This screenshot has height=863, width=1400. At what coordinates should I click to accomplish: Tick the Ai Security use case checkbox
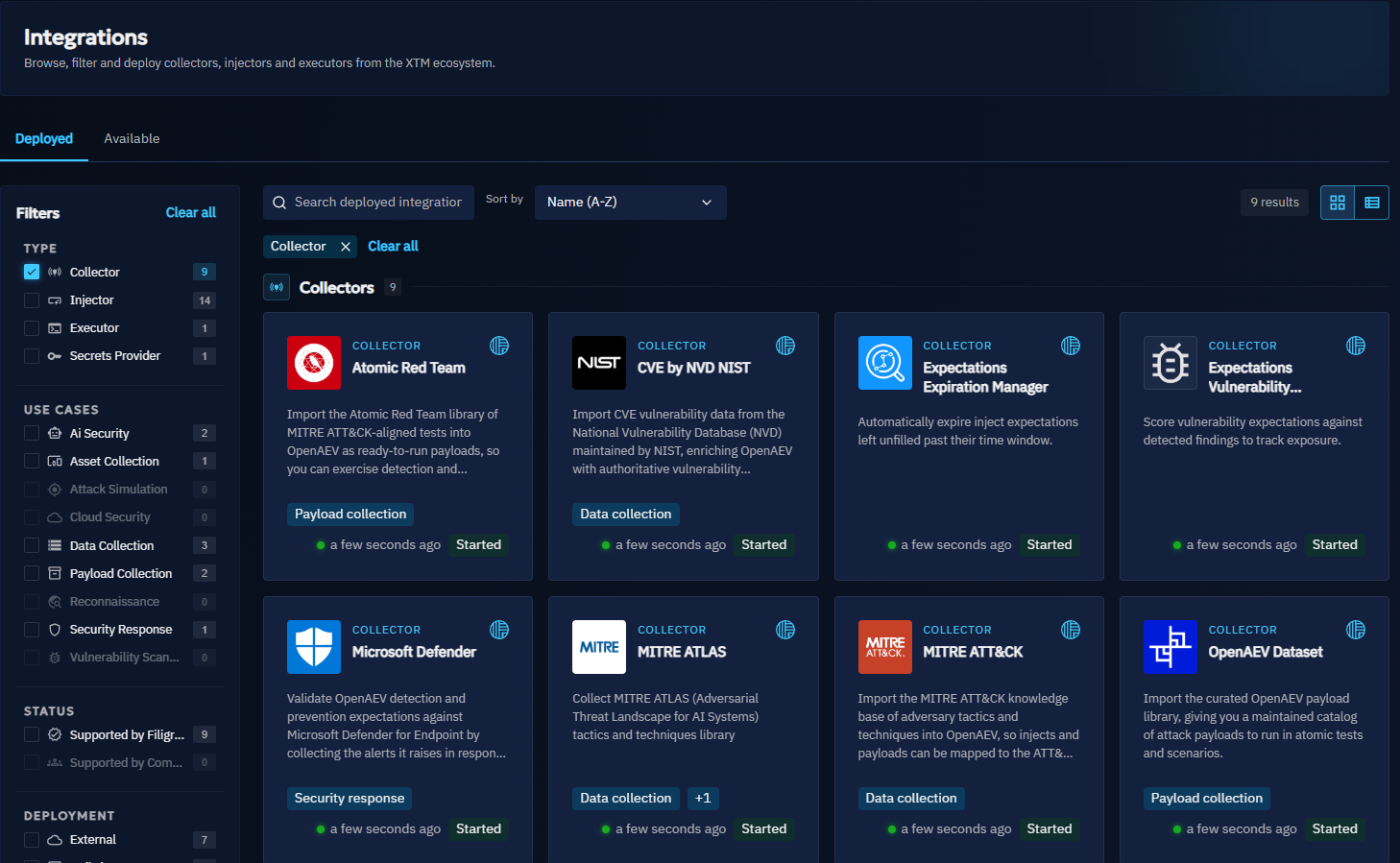(x=32, y=433)
